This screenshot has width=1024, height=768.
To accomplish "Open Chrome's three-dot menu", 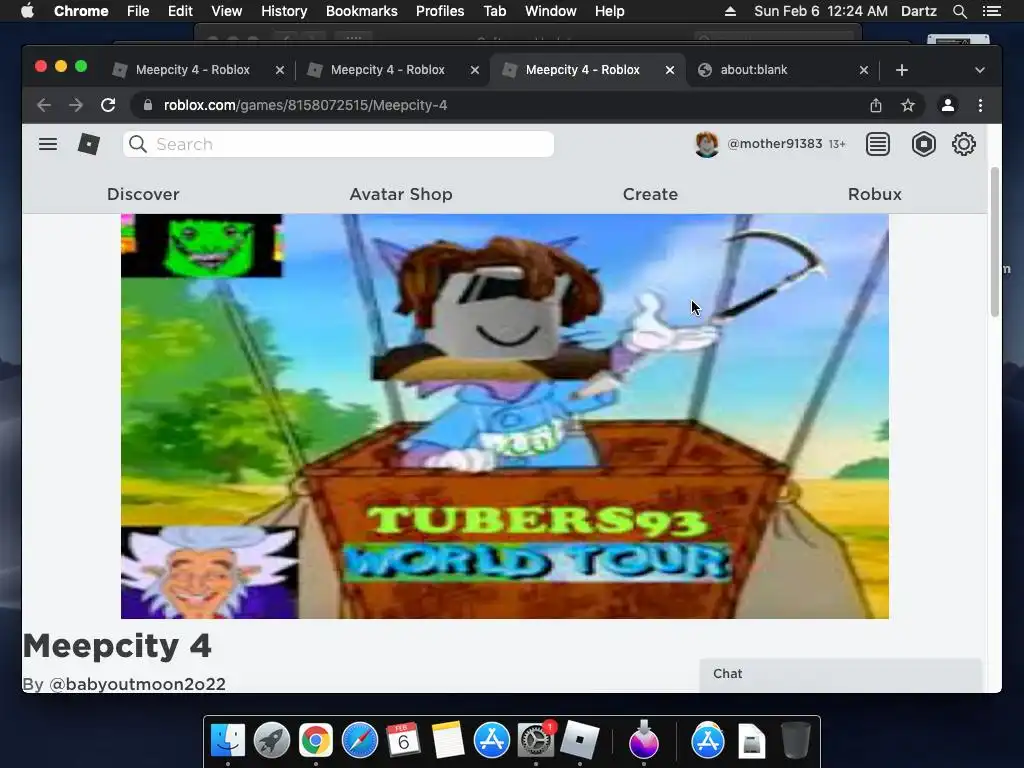I will pos(980,105).
